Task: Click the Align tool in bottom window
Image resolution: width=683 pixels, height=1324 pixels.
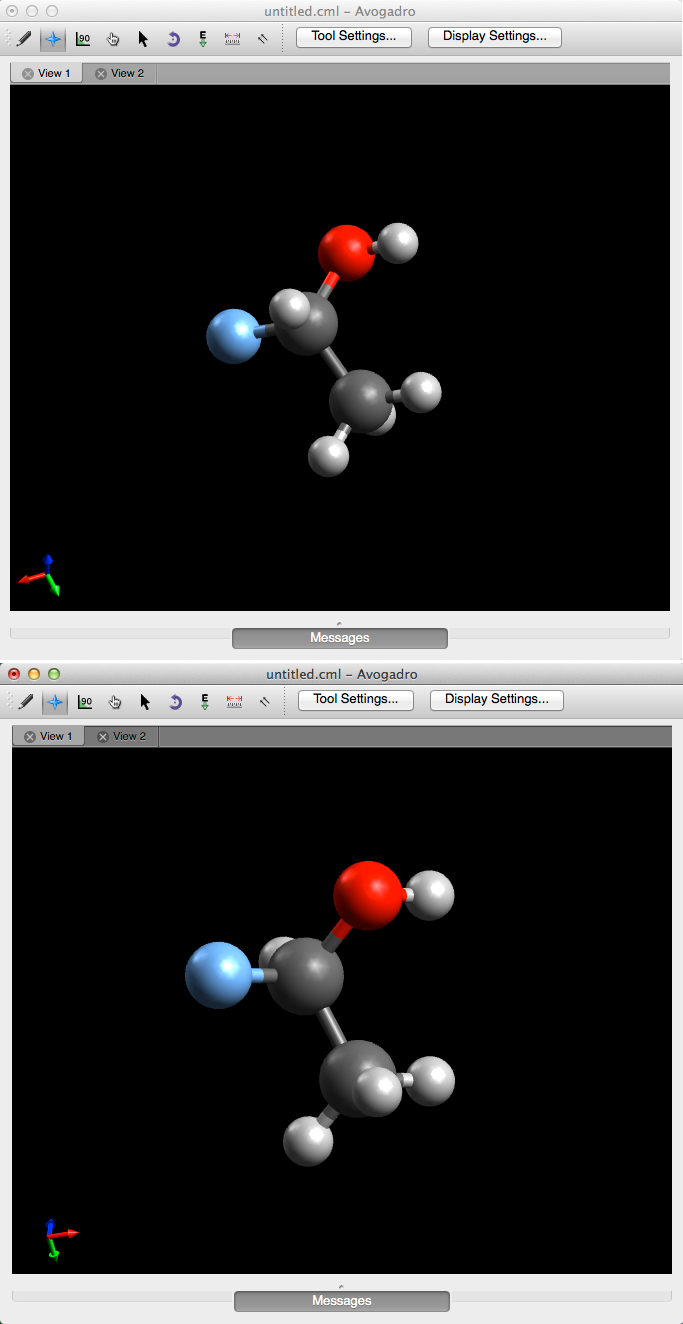Action: [x=264, y=701]
